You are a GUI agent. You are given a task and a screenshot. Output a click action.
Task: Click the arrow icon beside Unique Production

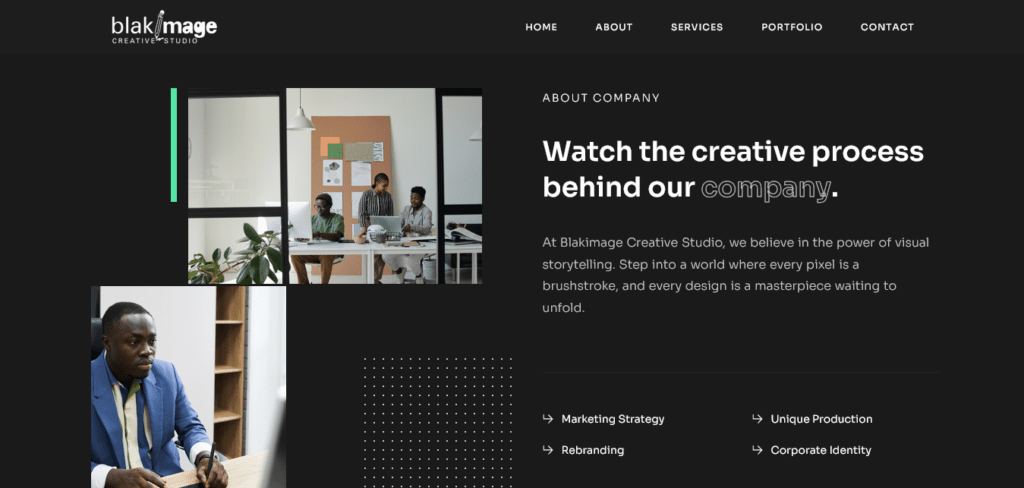[x=757, y=419]
